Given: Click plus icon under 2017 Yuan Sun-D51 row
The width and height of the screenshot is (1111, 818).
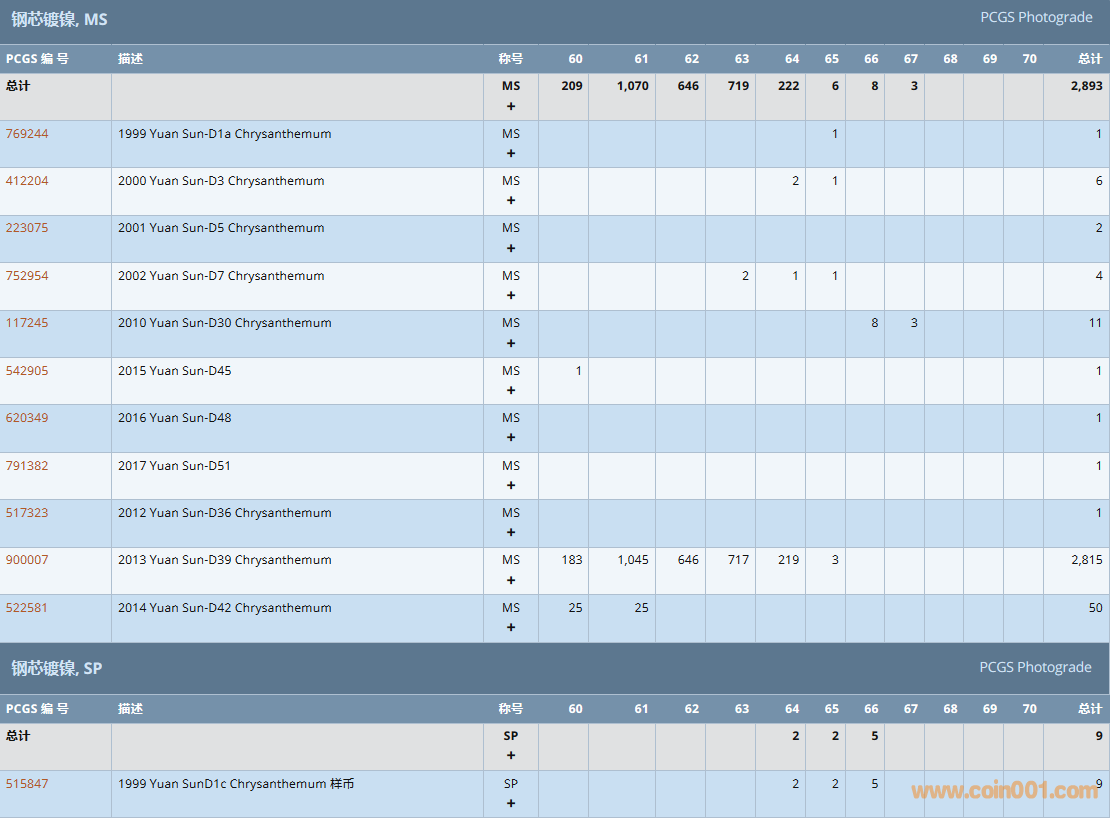Looking at the screenshot, I should (511, 485).
